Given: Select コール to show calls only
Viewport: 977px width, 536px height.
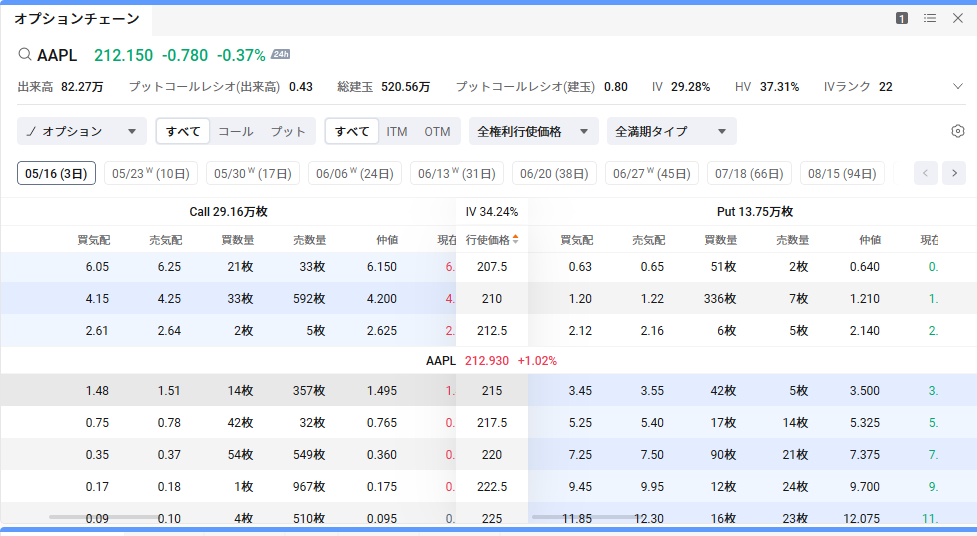Looking at the screenshot, I should (x=236, y=131).
